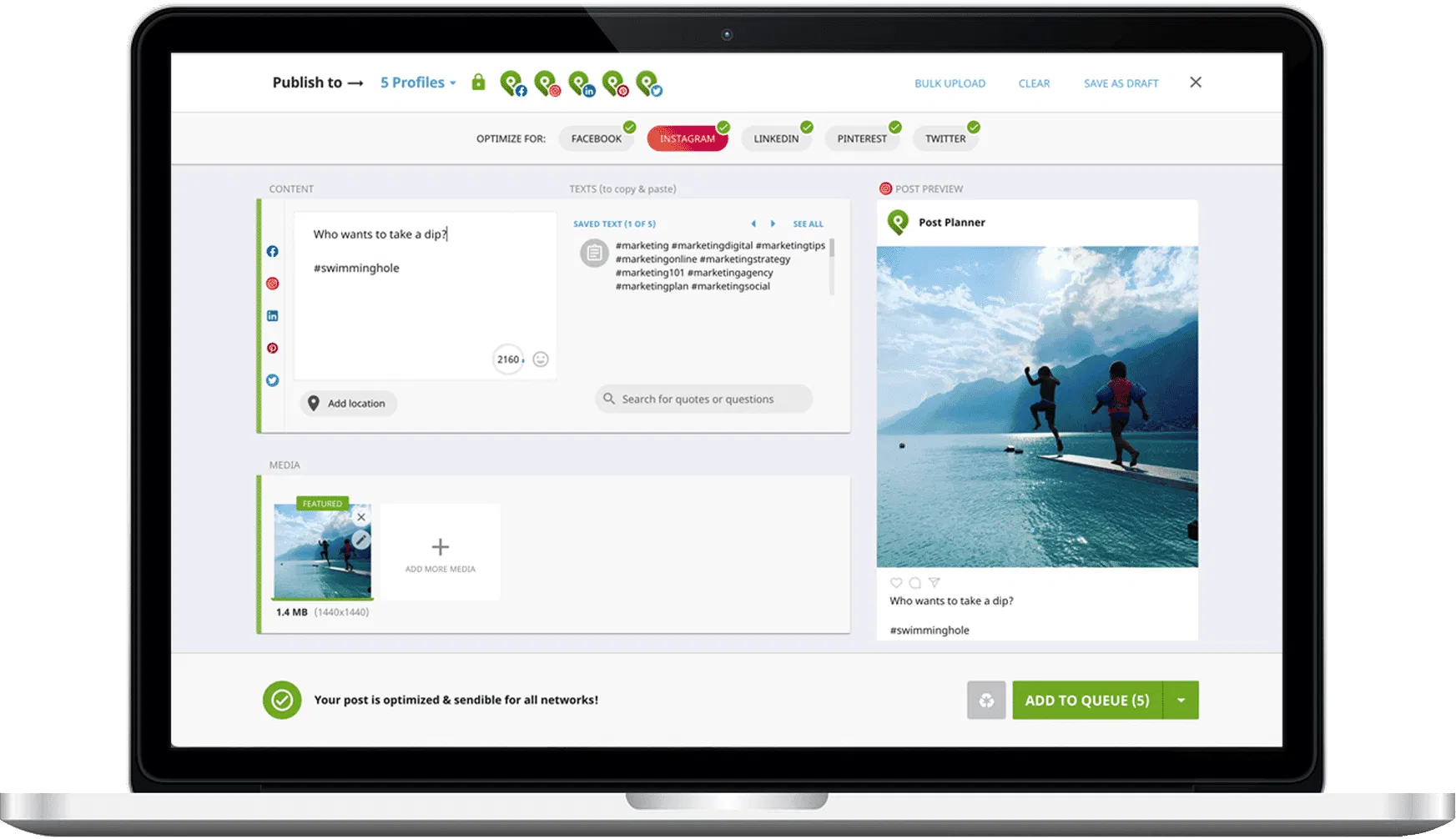Click the recycle post icon button

coord(985,701)
